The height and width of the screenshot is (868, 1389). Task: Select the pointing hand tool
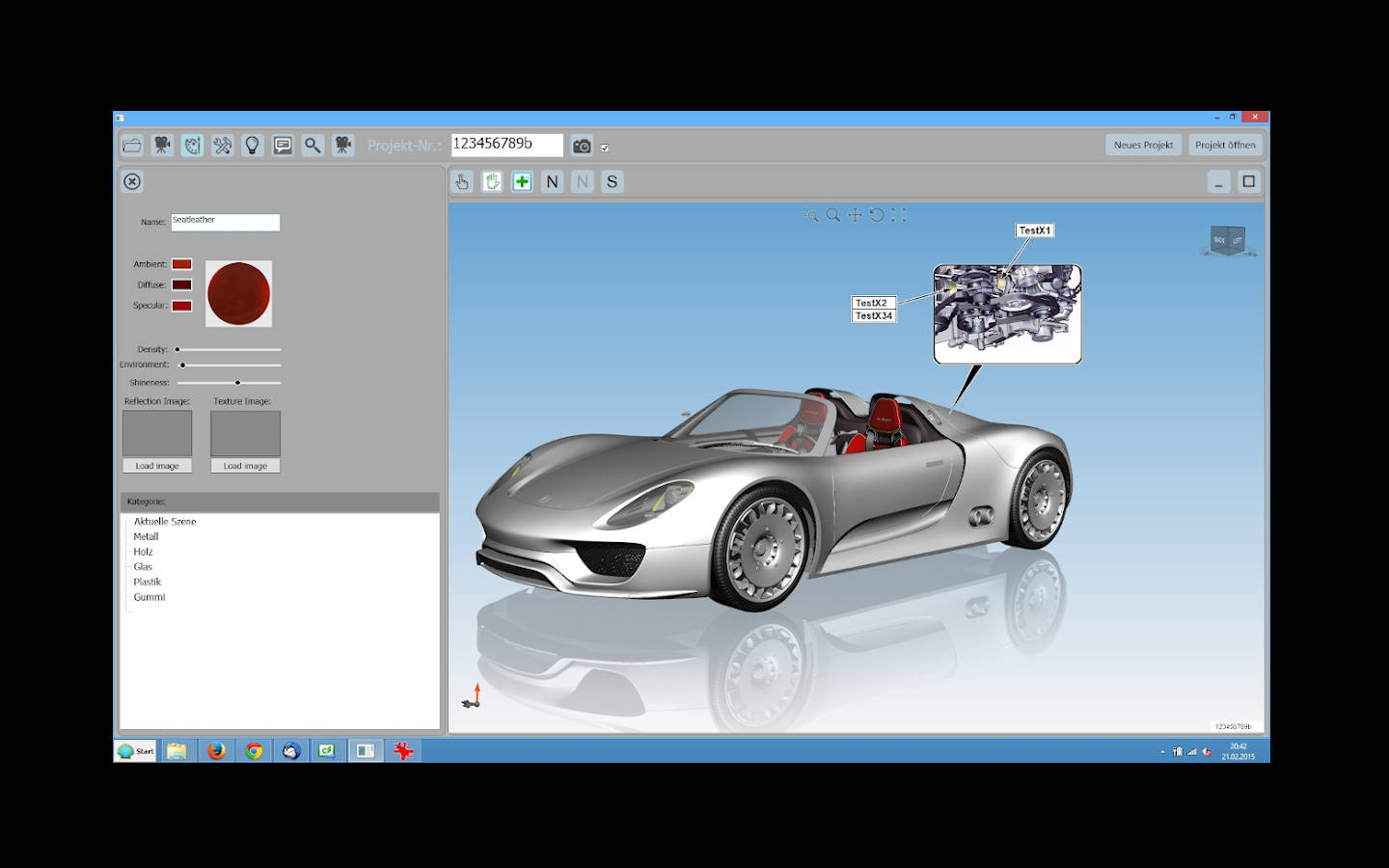pos(462,181)
